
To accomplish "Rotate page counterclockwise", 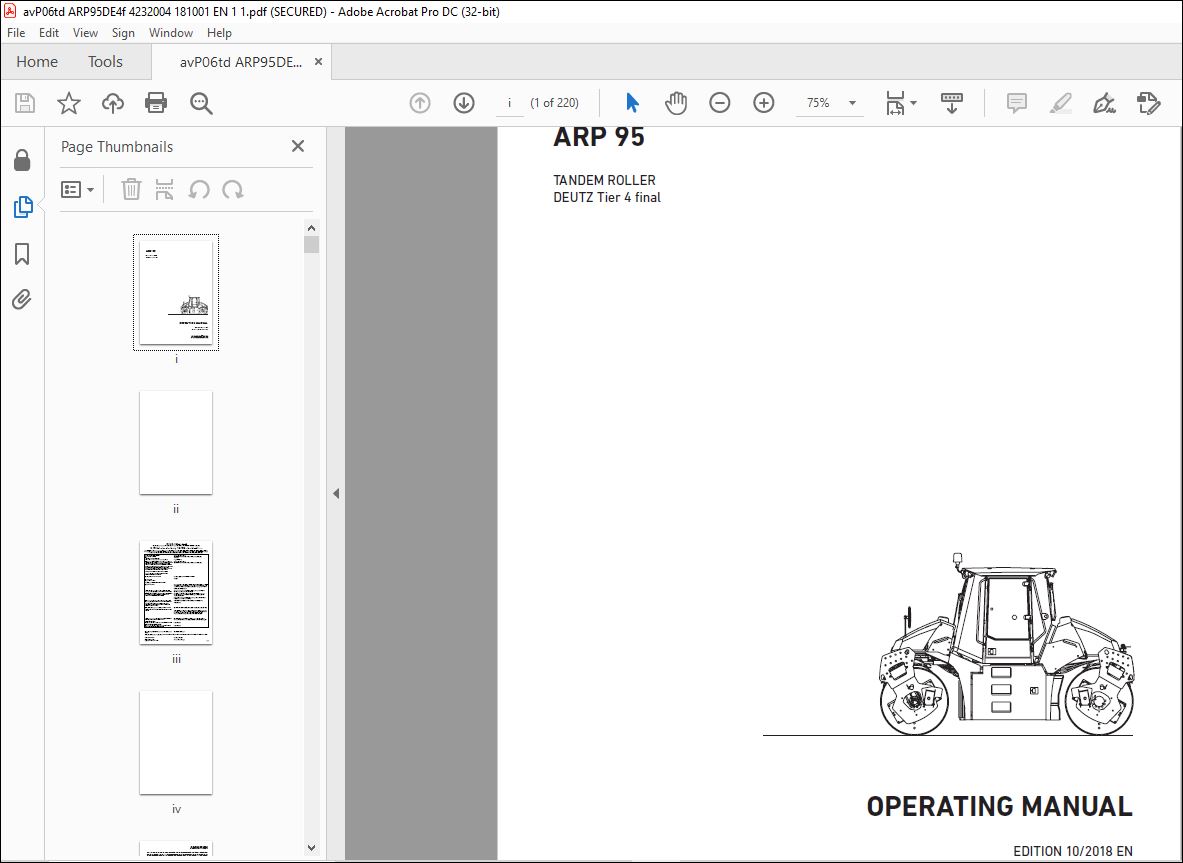I will tap(198, 189).
